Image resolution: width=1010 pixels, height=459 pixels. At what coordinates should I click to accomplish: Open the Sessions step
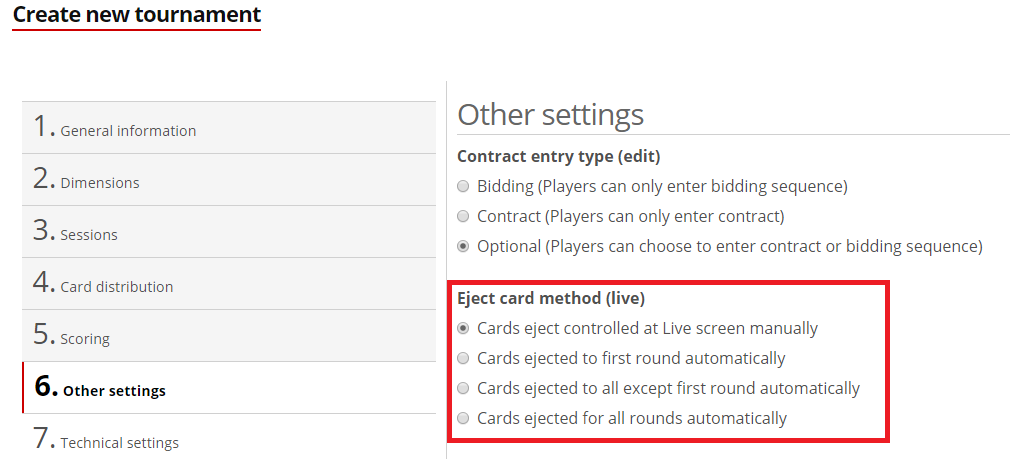click(x=89, y=234)
